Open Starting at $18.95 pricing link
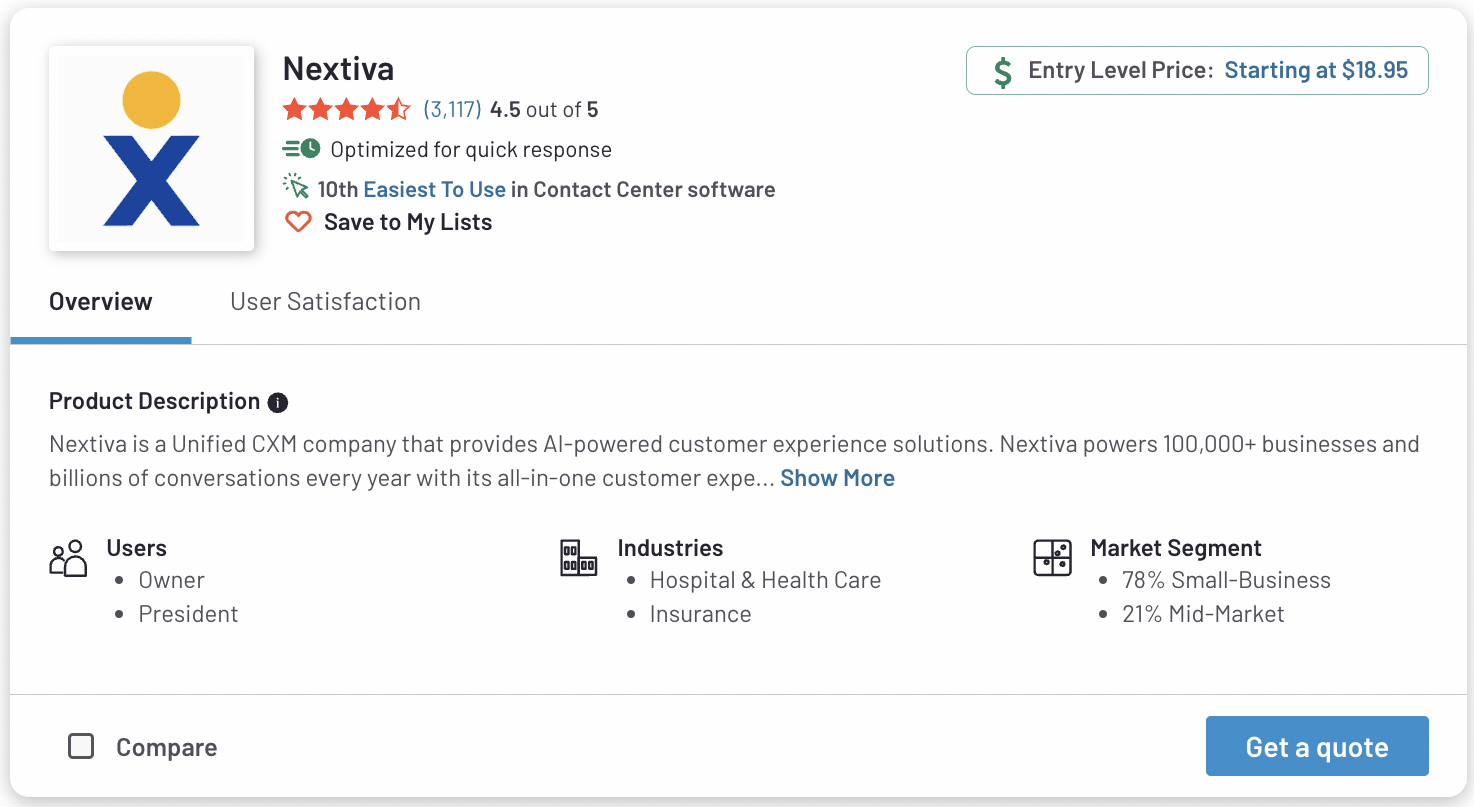The height and width of the screenshot is (807, 1474). 1316,70
